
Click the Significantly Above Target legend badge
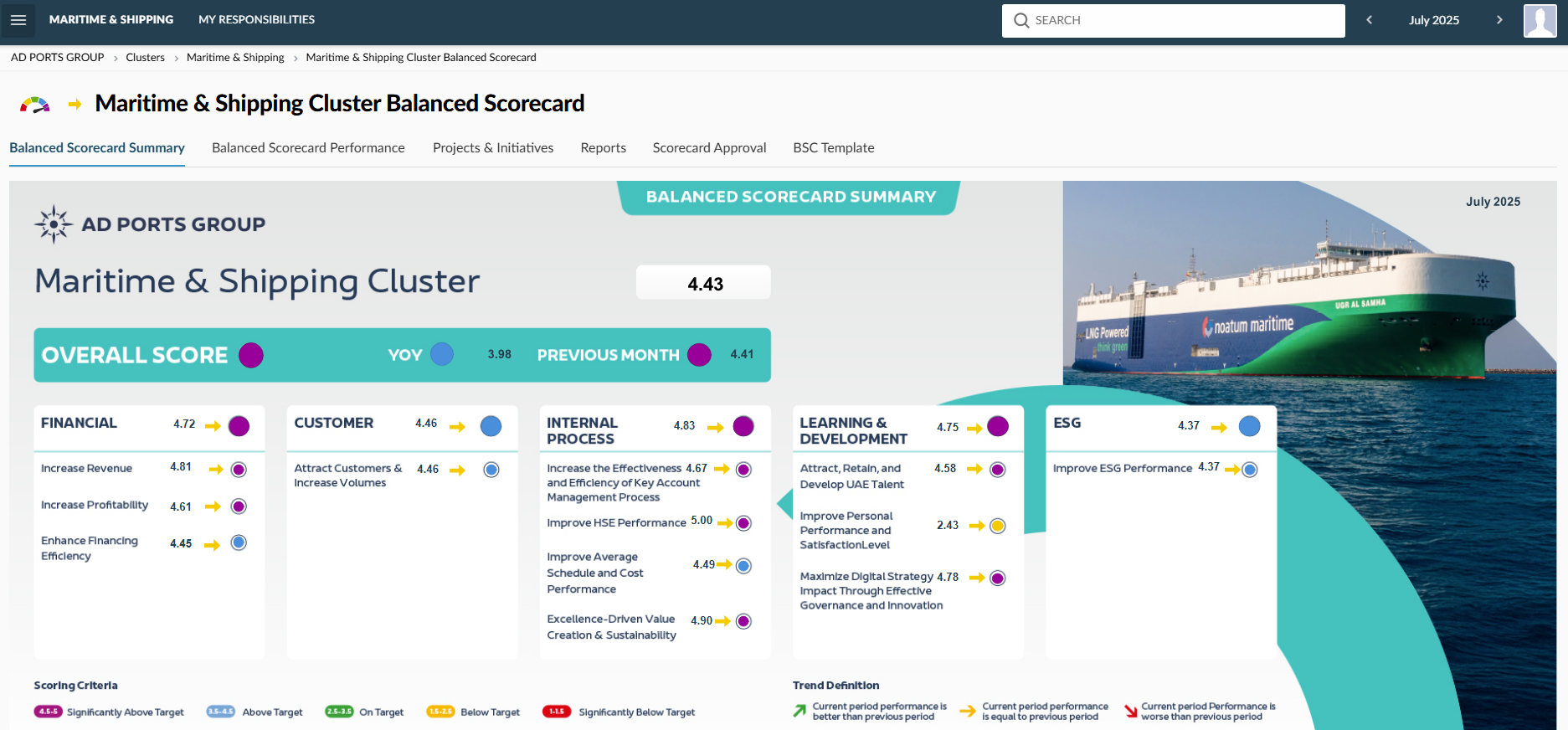(x=49, y=712)
